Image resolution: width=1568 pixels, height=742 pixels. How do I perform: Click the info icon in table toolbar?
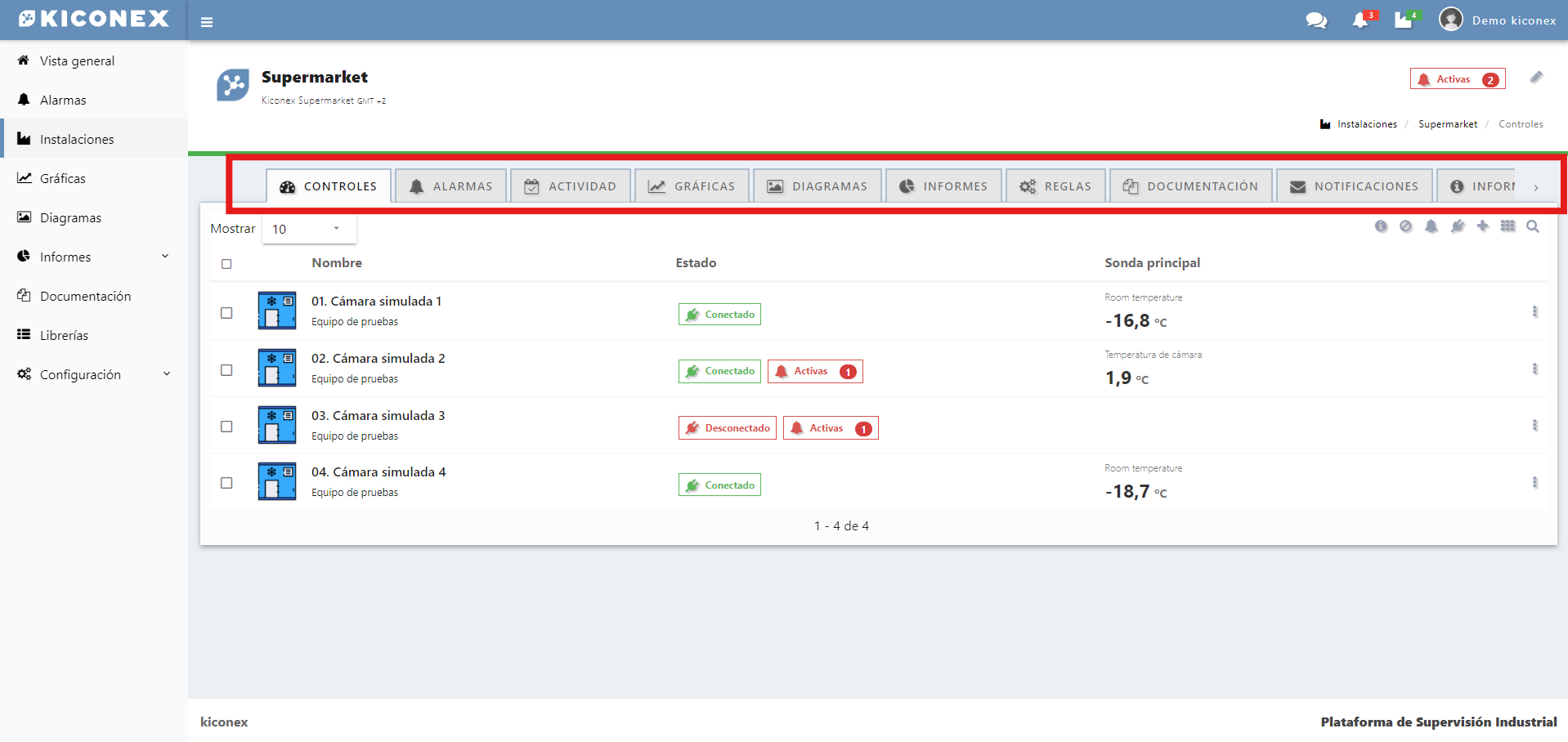[x=1381, y=226]
